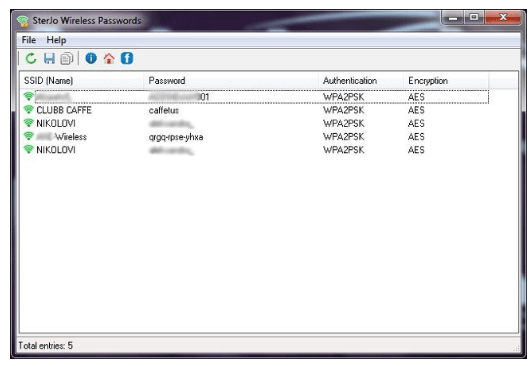530x366 pixels.
Task: Click WPA2PSK in the CLUBB CAFFE row
Action: (344, 110)
